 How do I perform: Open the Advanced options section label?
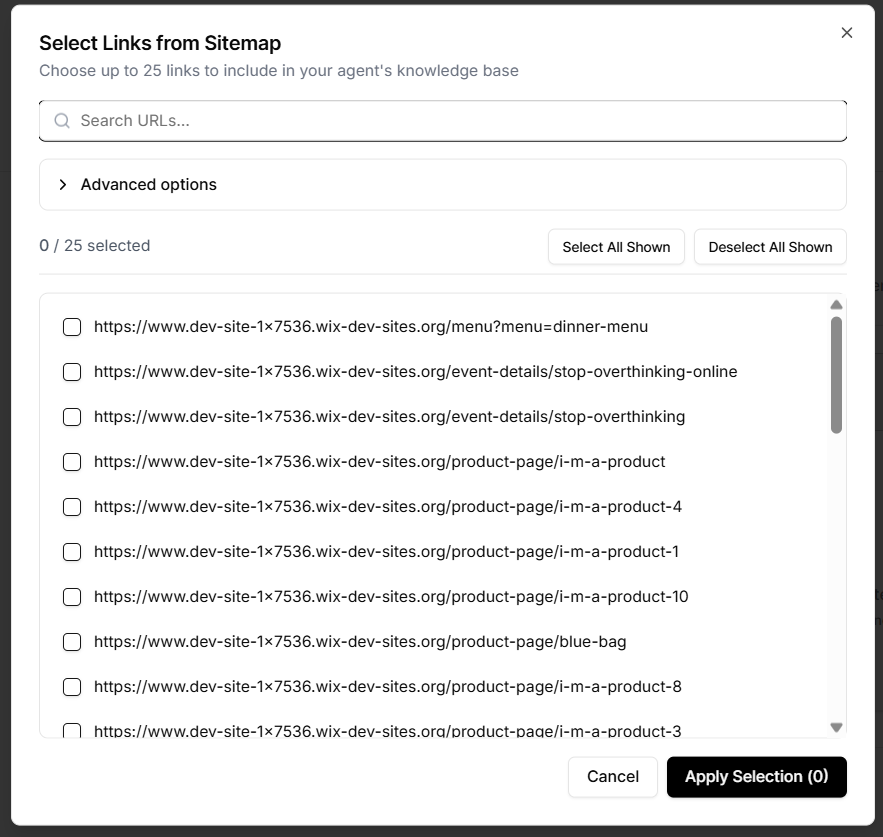[149, 185]
